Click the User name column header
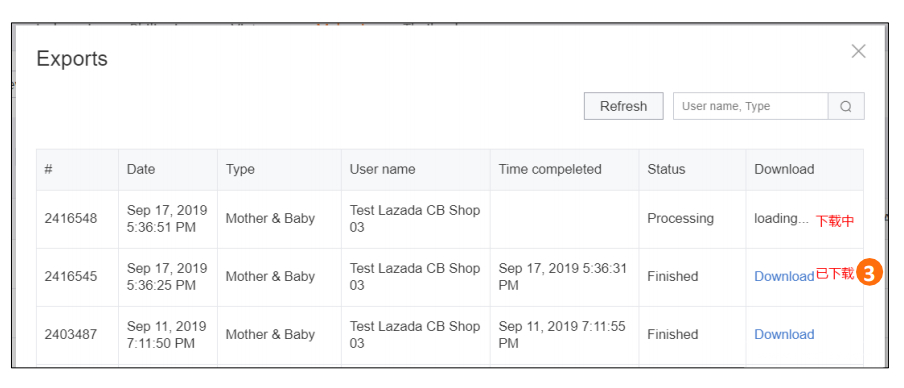Screen dimensions: 904x388 click(x=382, y=169)
